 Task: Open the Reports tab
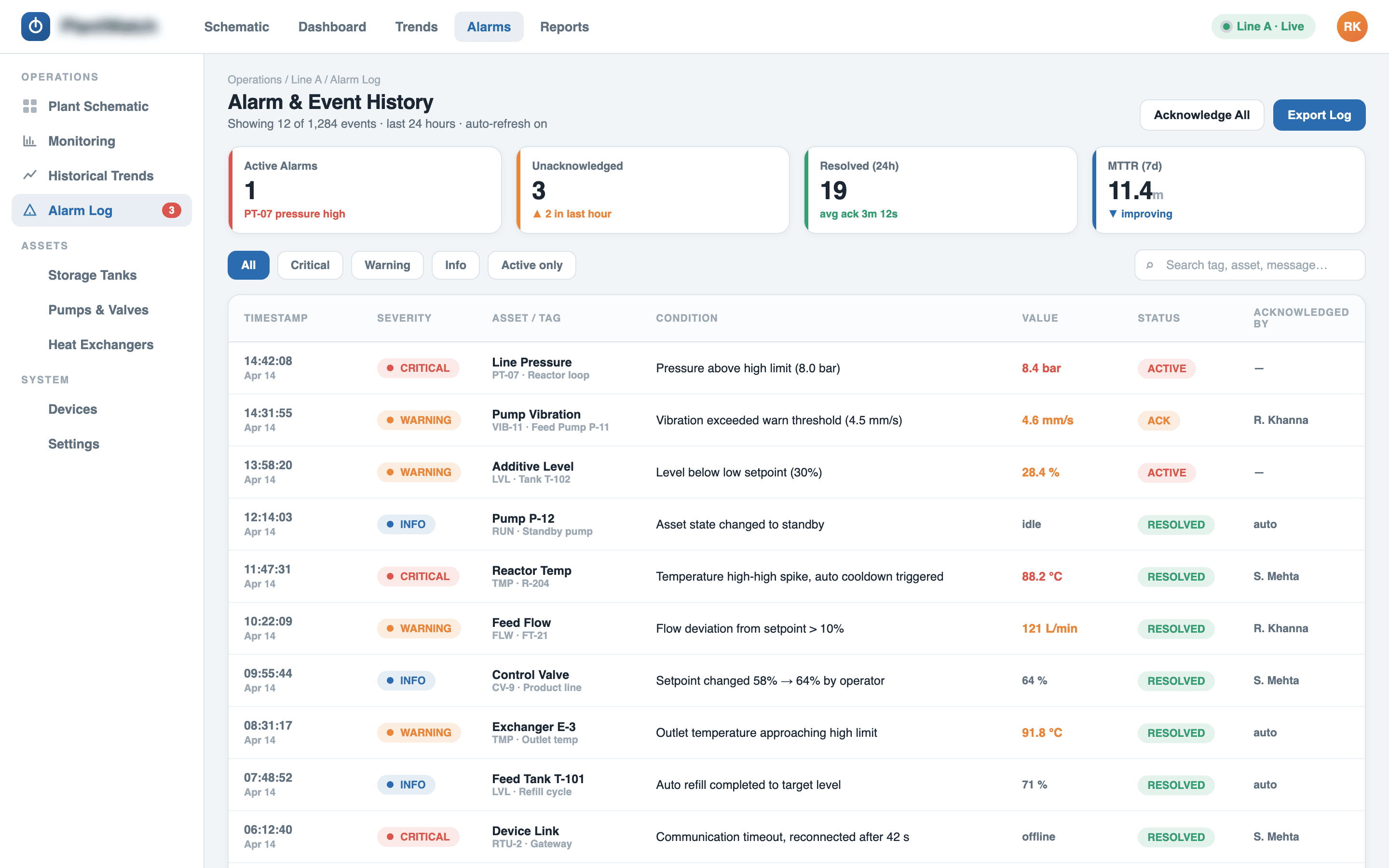(564, 27)
